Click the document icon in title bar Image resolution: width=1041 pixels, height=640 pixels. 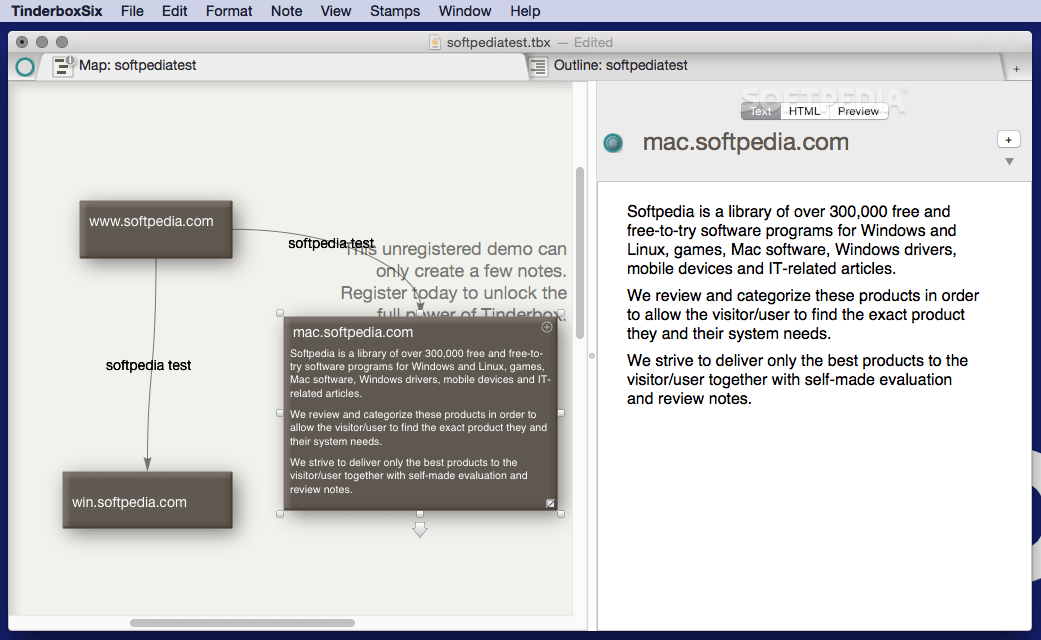coord(435,42)
